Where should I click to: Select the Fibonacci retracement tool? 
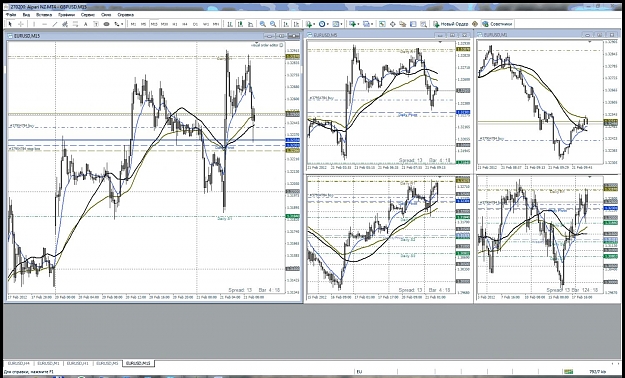click(75, 24)
